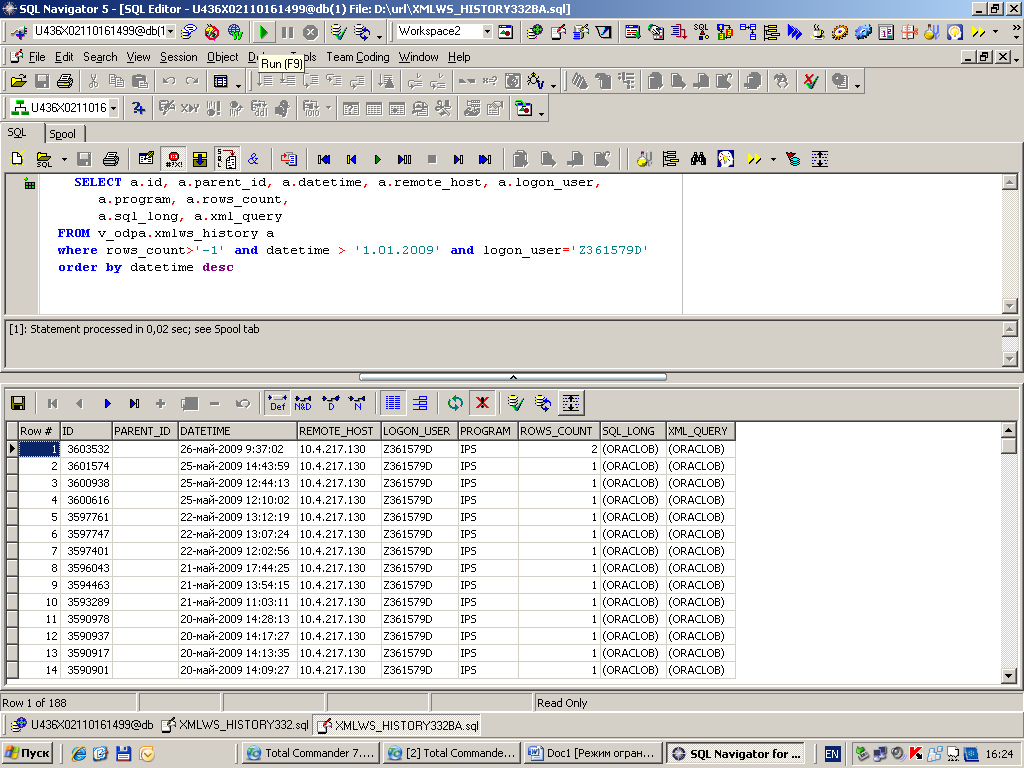1024x768 pixels.
Task: Click the red X cancel icon in grid toolbar
Action: [482, 403]
